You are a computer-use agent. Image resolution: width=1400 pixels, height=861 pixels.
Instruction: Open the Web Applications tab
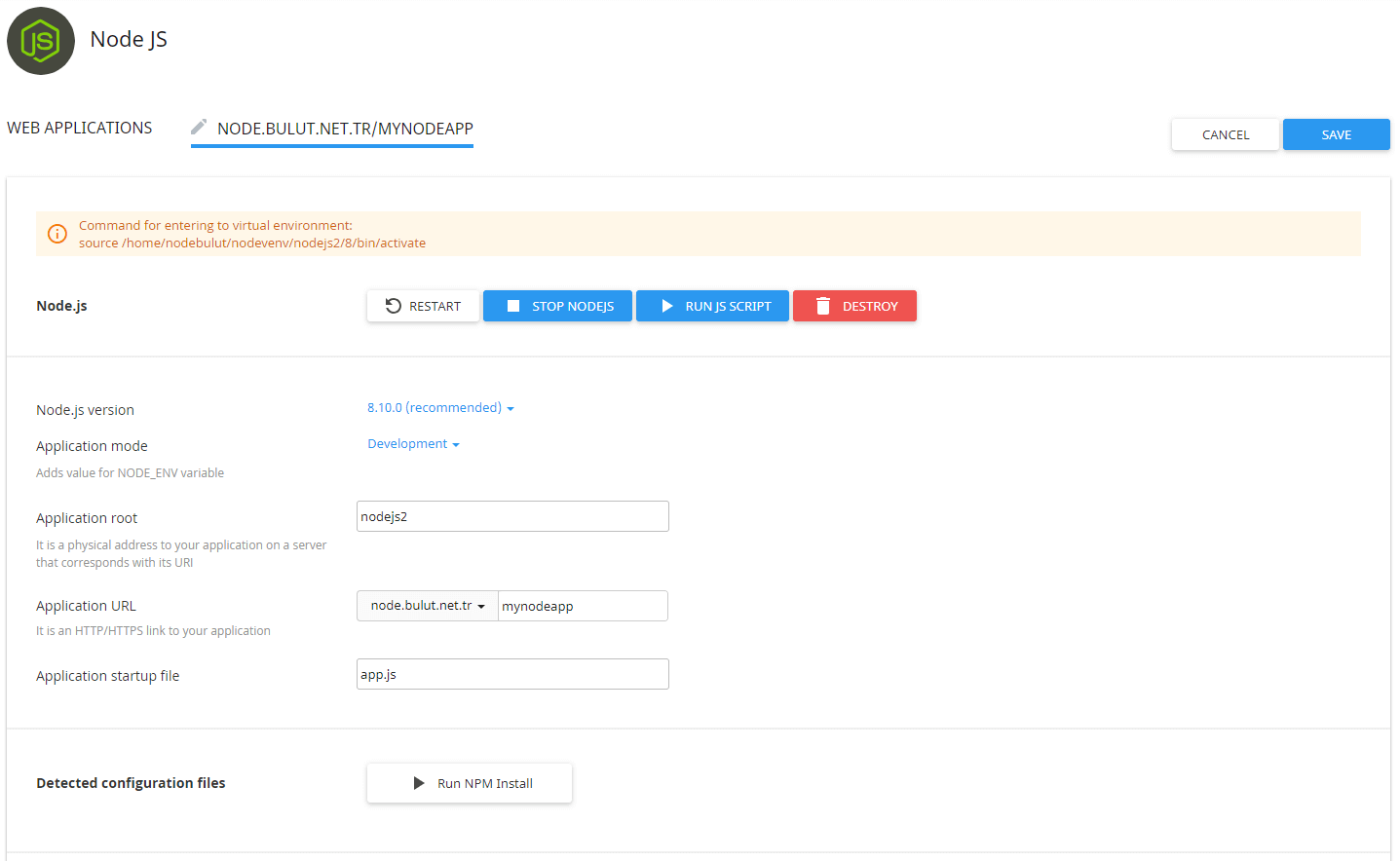pyautogui.click(x=80, y=128)
